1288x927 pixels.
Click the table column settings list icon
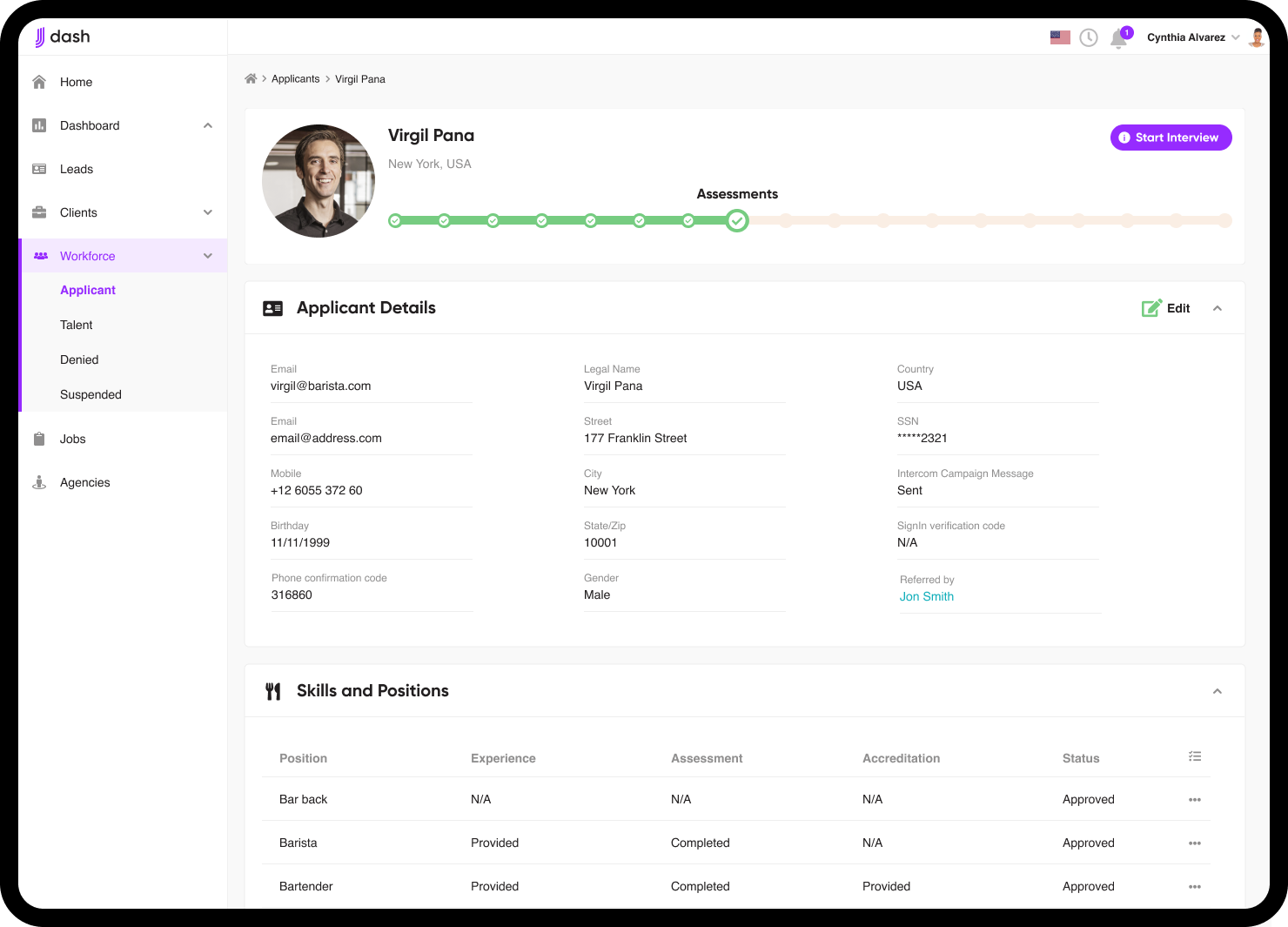tap(1195, 756)
